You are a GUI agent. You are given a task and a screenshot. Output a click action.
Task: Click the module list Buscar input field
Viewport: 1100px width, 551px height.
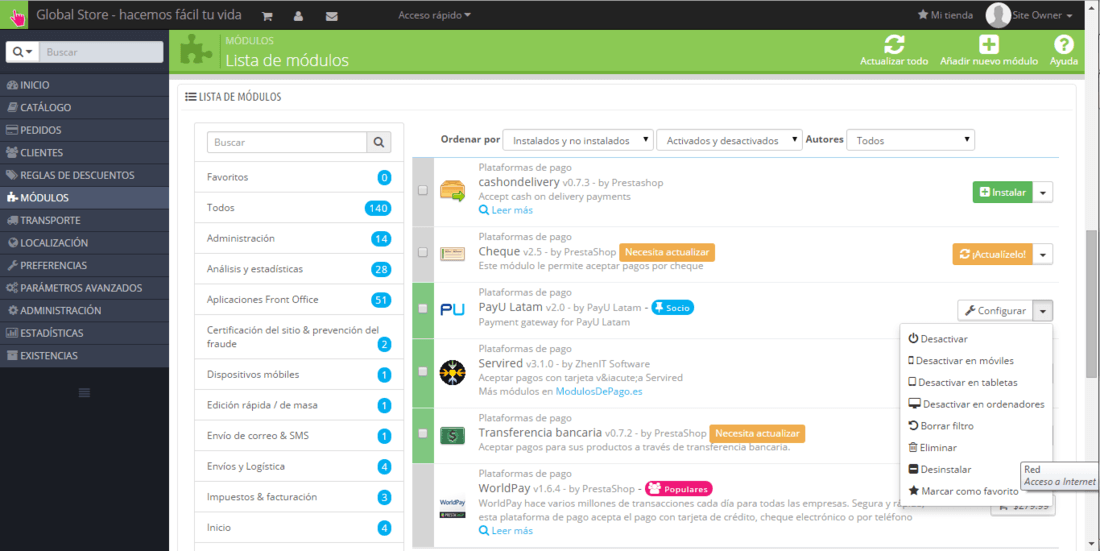tap(287, 142)
